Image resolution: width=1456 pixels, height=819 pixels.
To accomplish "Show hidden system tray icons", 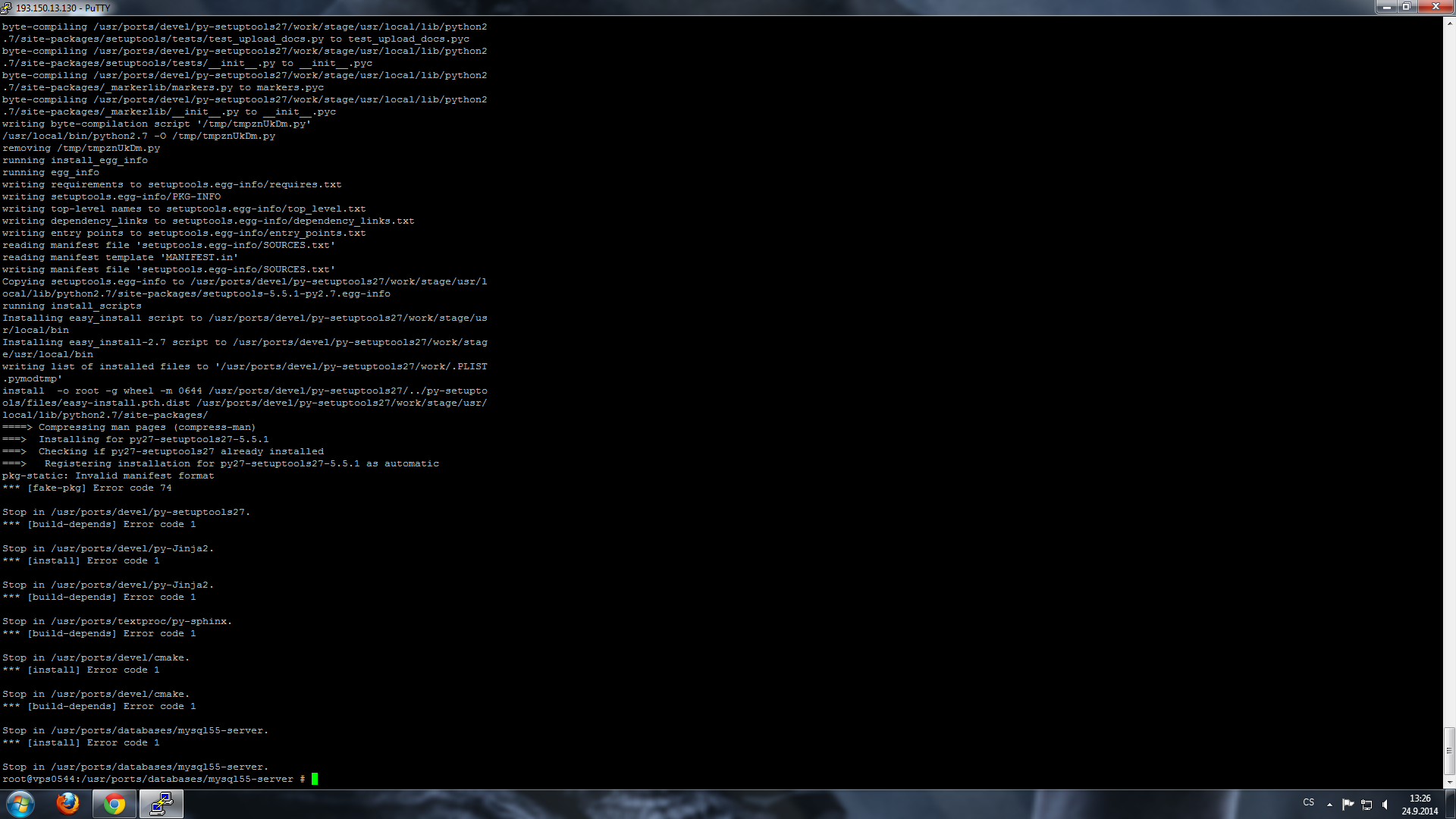I will click(1329, 805).
